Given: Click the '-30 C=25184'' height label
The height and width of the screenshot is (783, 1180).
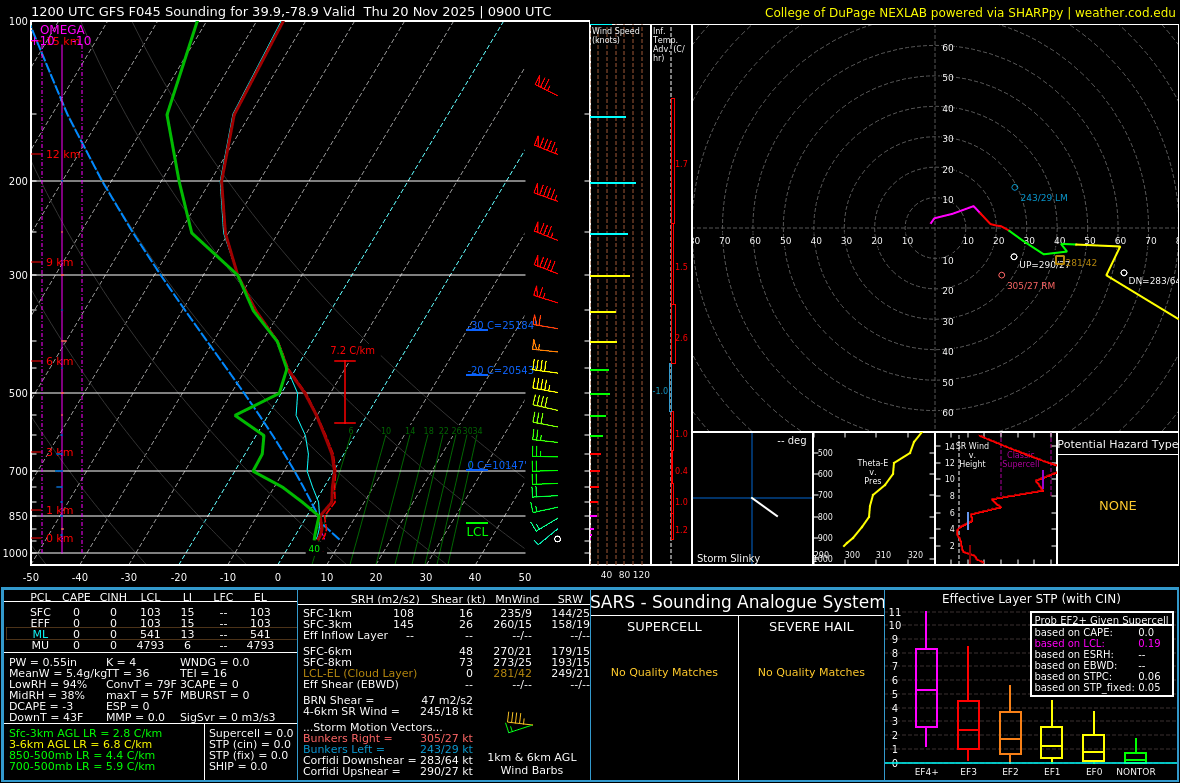Looking at the screenshot, I should point(500,325).
